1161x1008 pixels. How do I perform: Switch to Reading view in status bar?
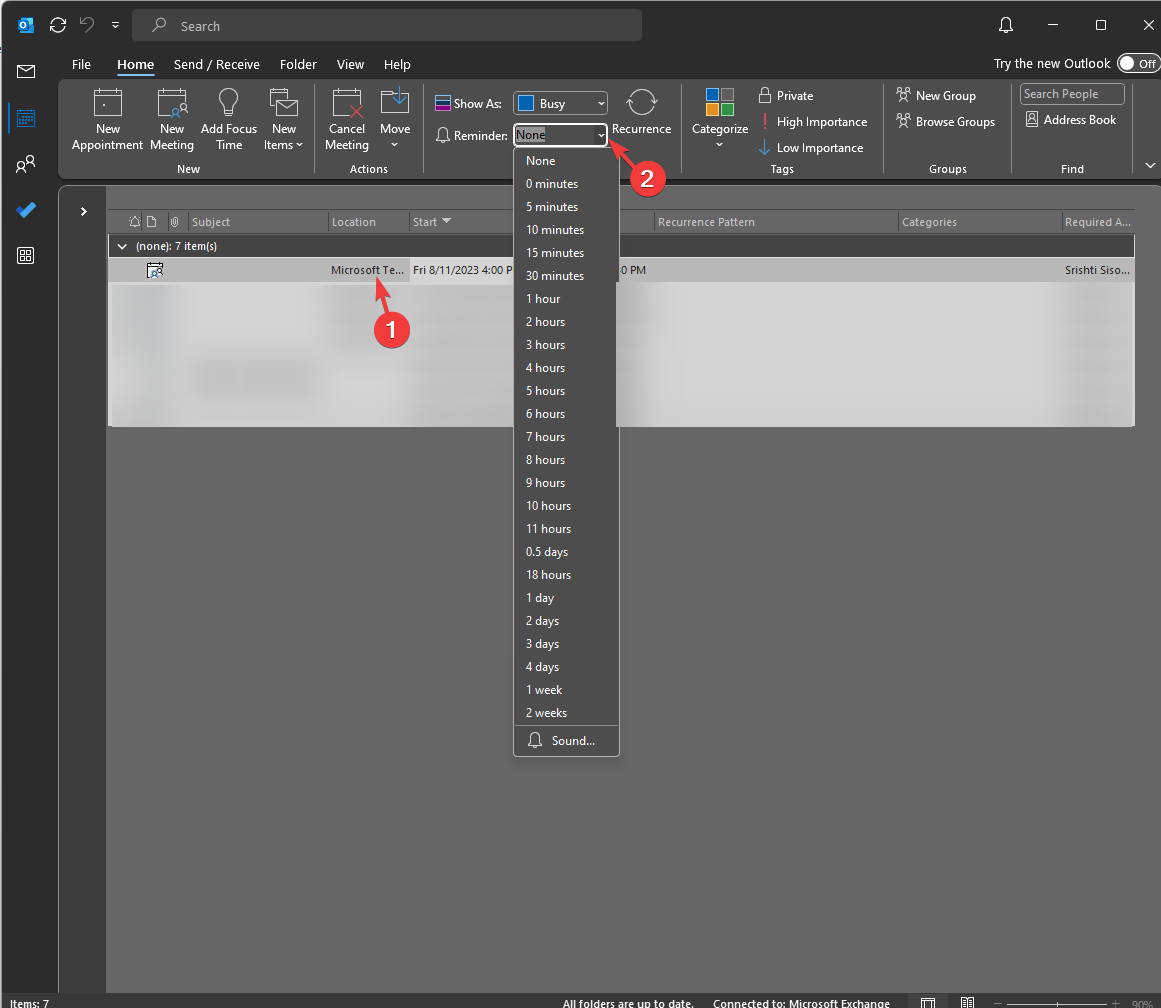coord(968,1002)
